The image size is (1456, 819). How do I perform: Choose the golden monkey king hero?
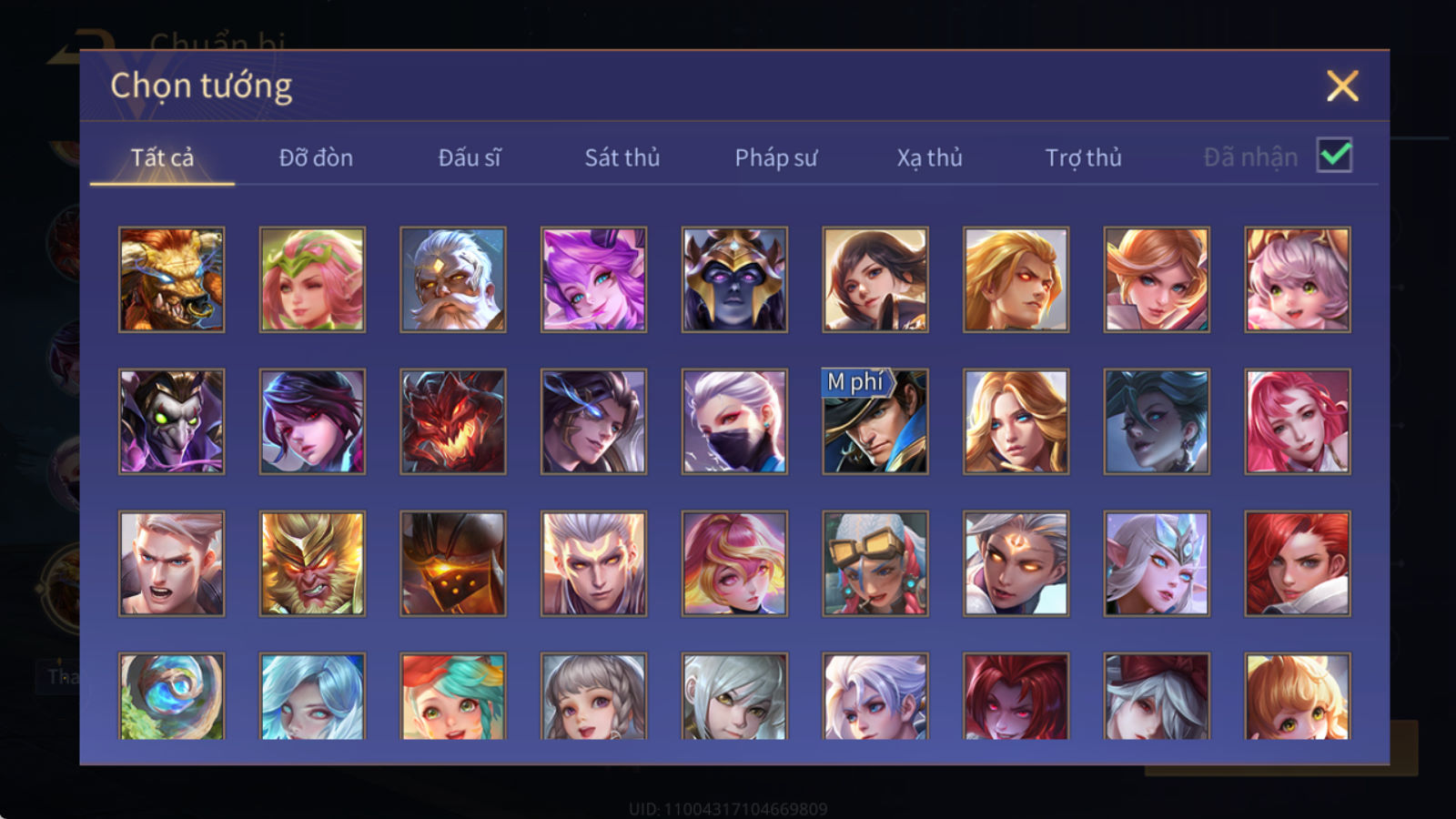tap(312, 563)
